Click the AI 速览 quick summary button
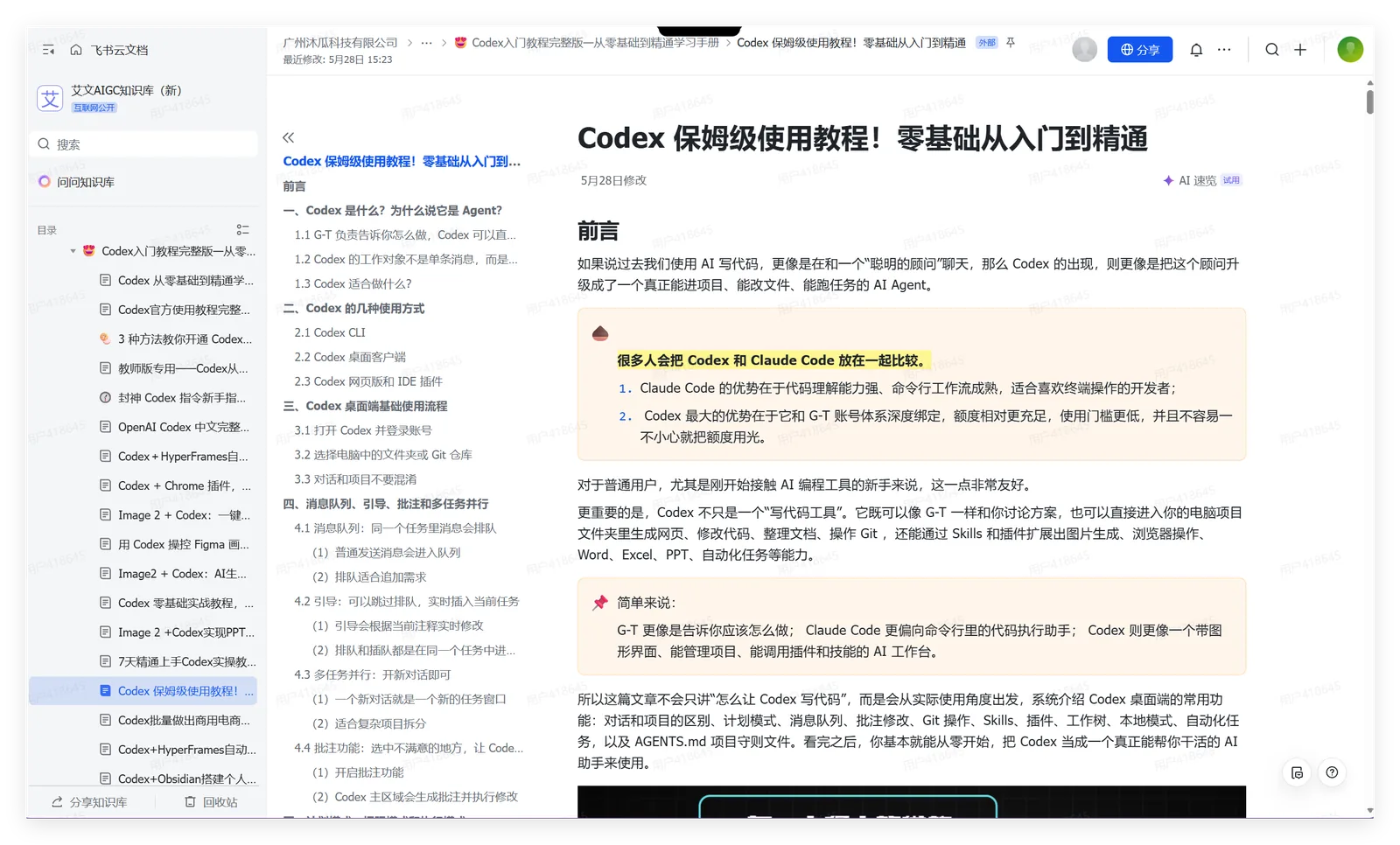1400x845 pixels. coord(1201,180)
